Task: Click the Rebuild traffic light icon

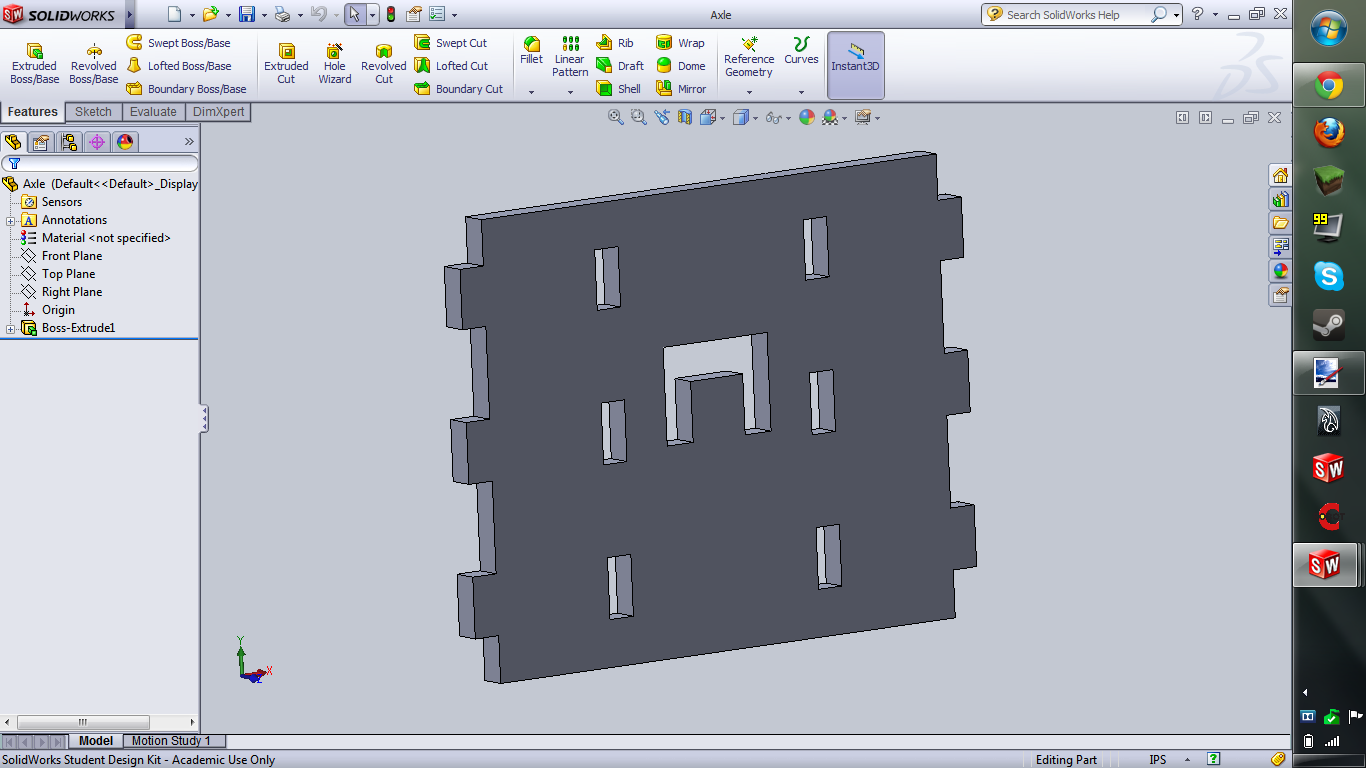Action: click(390, 14)
